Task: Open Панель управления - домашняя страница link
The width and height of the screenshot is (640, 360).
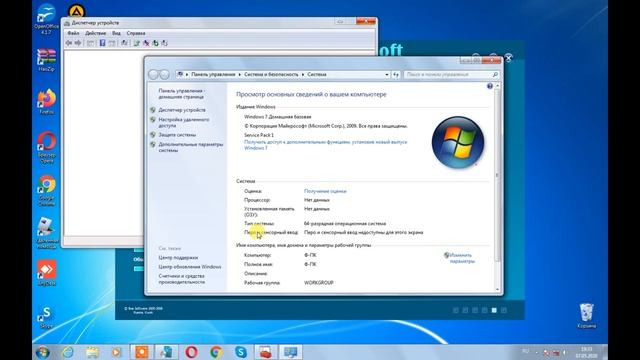Action: (182, 94)
